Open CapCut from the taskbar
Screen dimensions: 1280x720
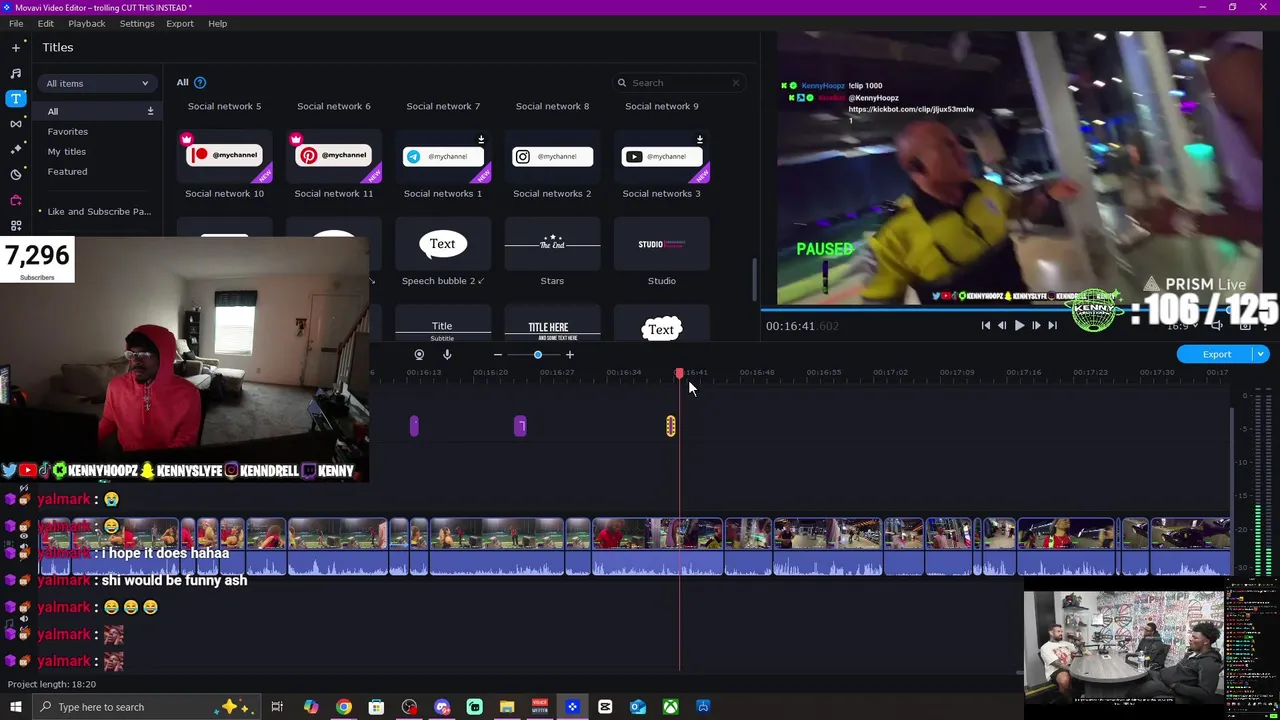[x=605, y=707]
